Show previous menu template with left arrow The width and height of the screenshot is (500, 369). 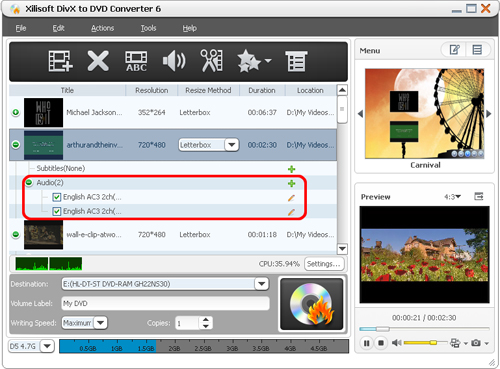pyautogui.click(x=360, y=114)
